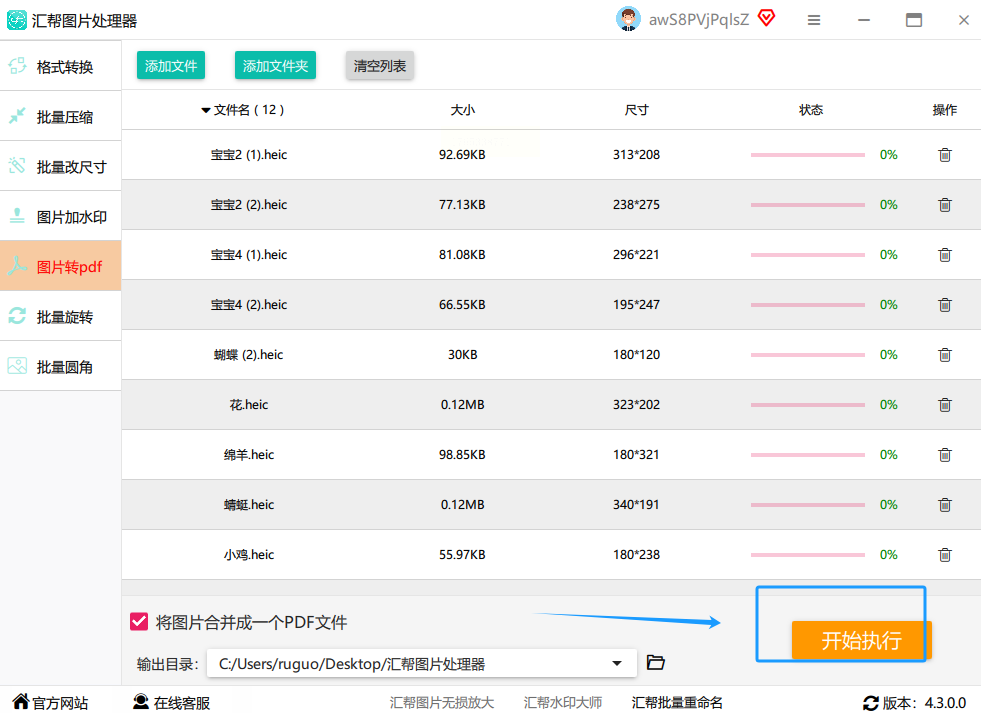Uncheck 将图片合并成一个PDF文件 checkbox

139,622
